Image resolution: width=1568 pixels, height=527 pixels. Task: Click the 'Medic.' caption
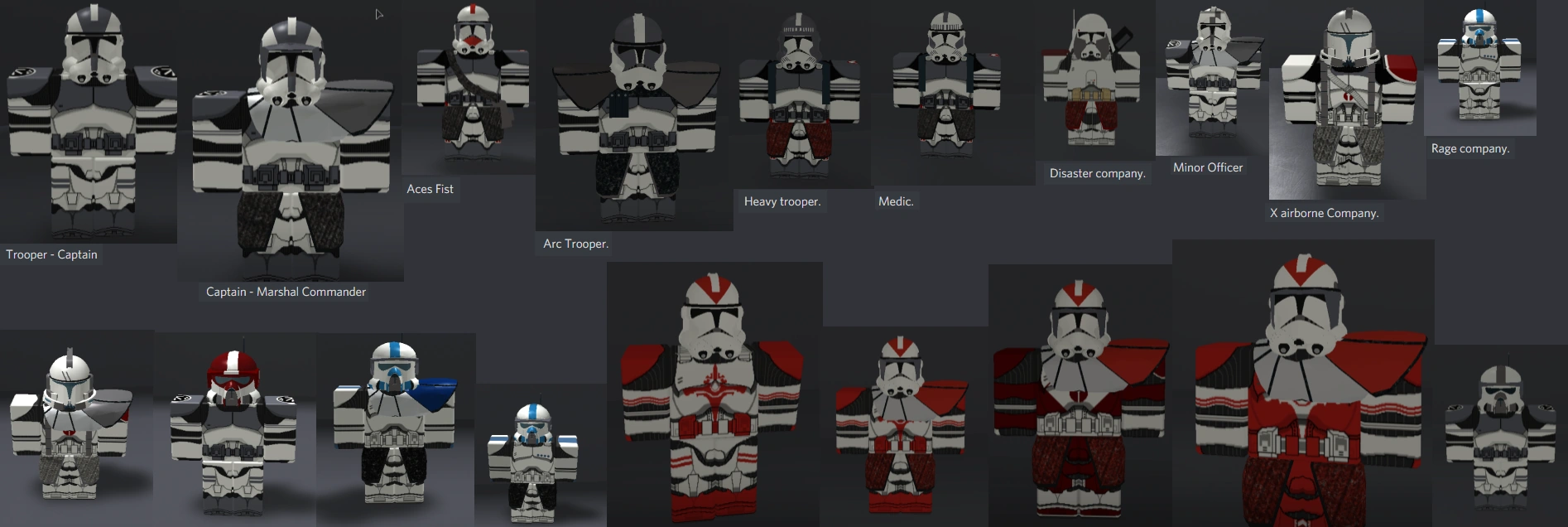[896, 201]
